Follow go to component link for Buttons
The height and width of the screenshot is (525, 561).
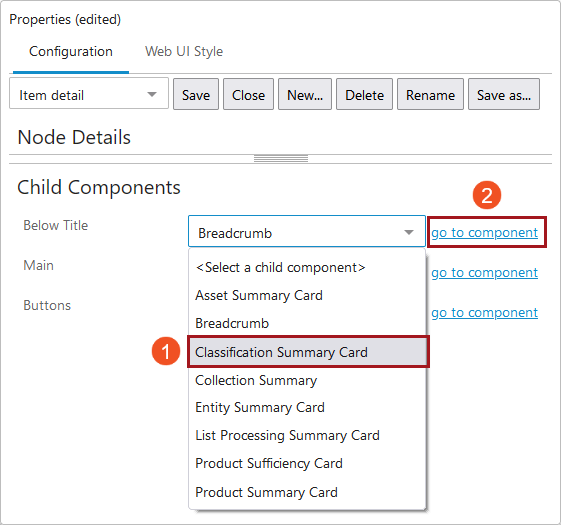click(x=484, y=313)
